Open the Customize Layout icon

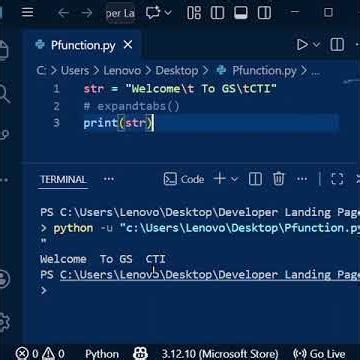[194, 13]
